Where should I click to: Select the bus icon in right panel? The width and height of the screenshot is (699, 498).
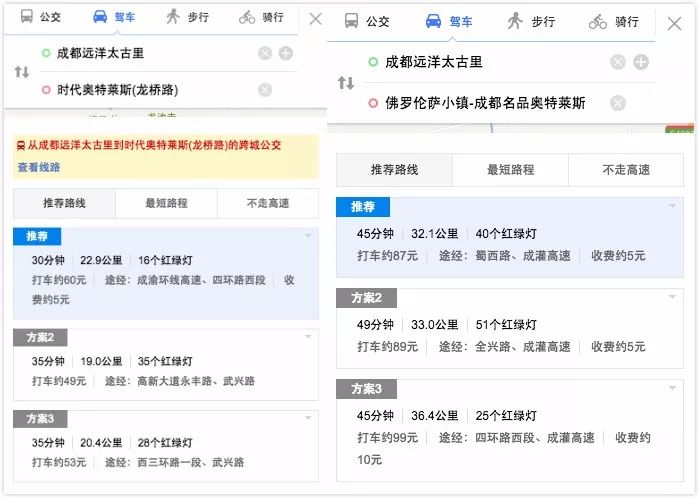pos(351,21)
